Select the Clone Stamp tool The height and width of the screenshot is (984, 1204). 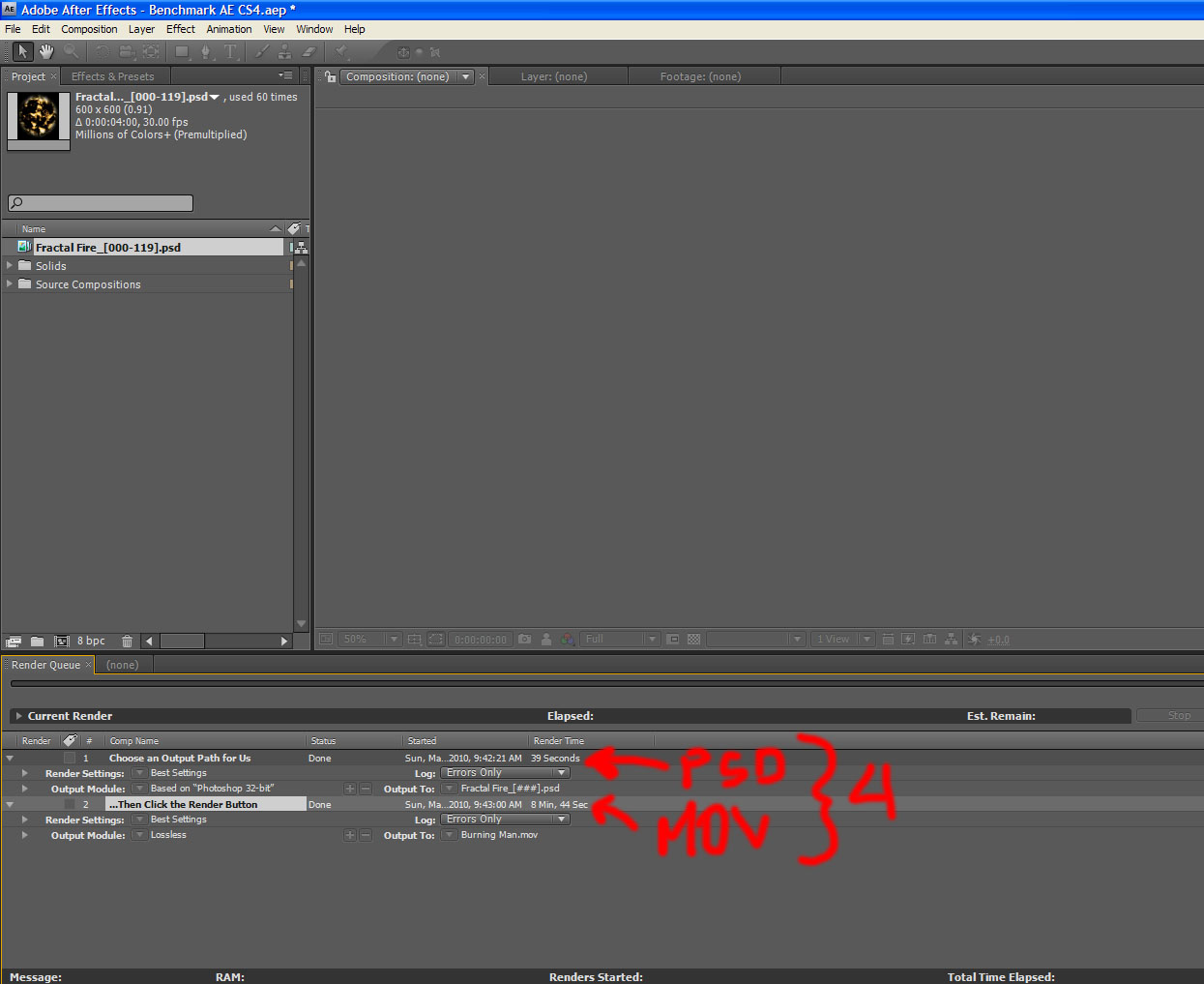pos(285,51)
